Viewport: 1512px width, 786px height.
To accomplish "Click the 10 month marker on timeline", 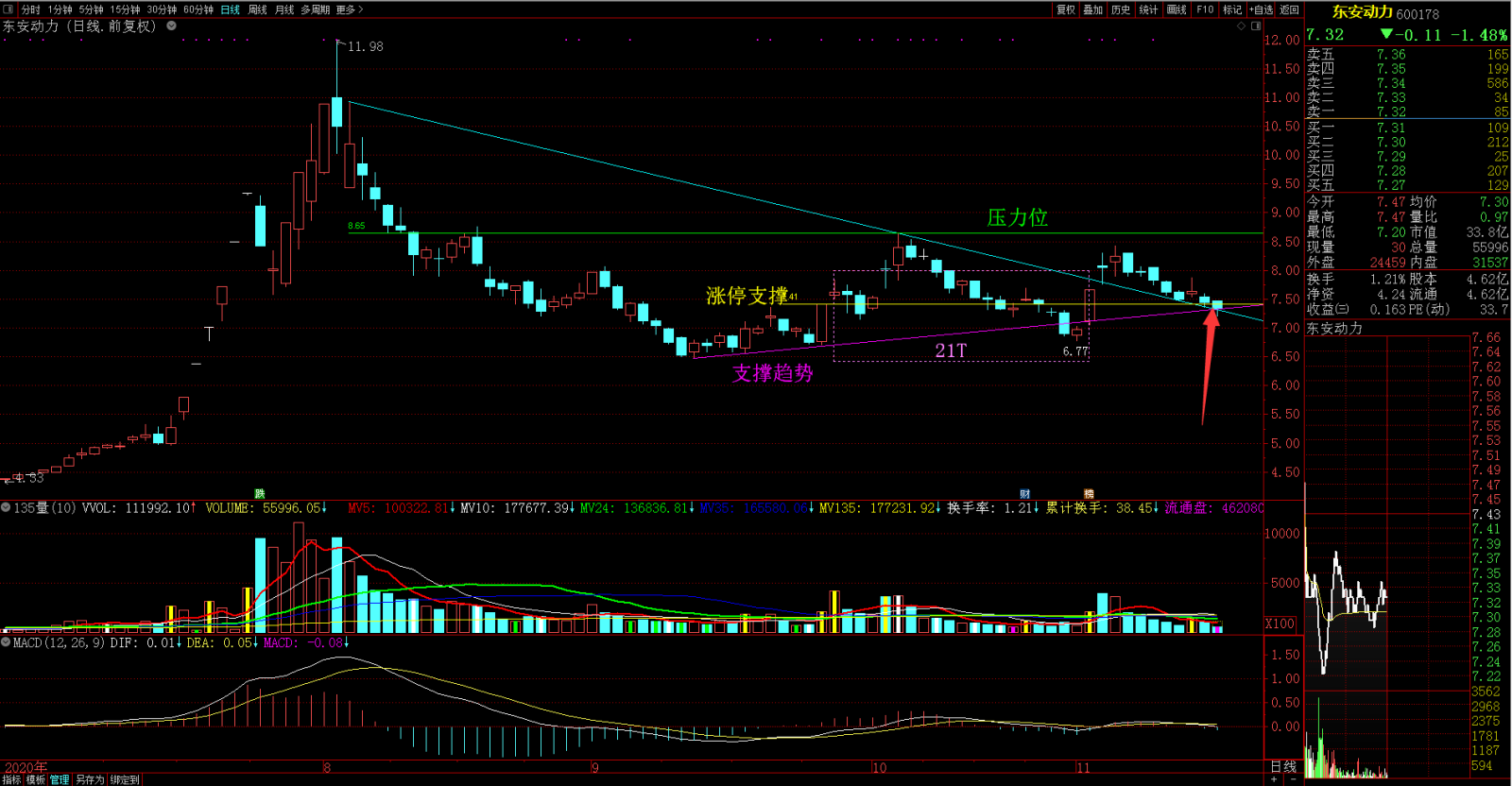I will pyautogui.click(x=879, y=767).
